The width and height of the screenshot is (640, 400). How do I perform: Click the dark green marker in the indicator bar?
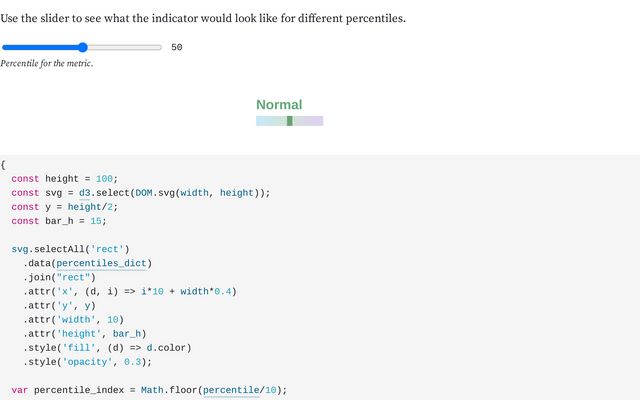(290, 121)
